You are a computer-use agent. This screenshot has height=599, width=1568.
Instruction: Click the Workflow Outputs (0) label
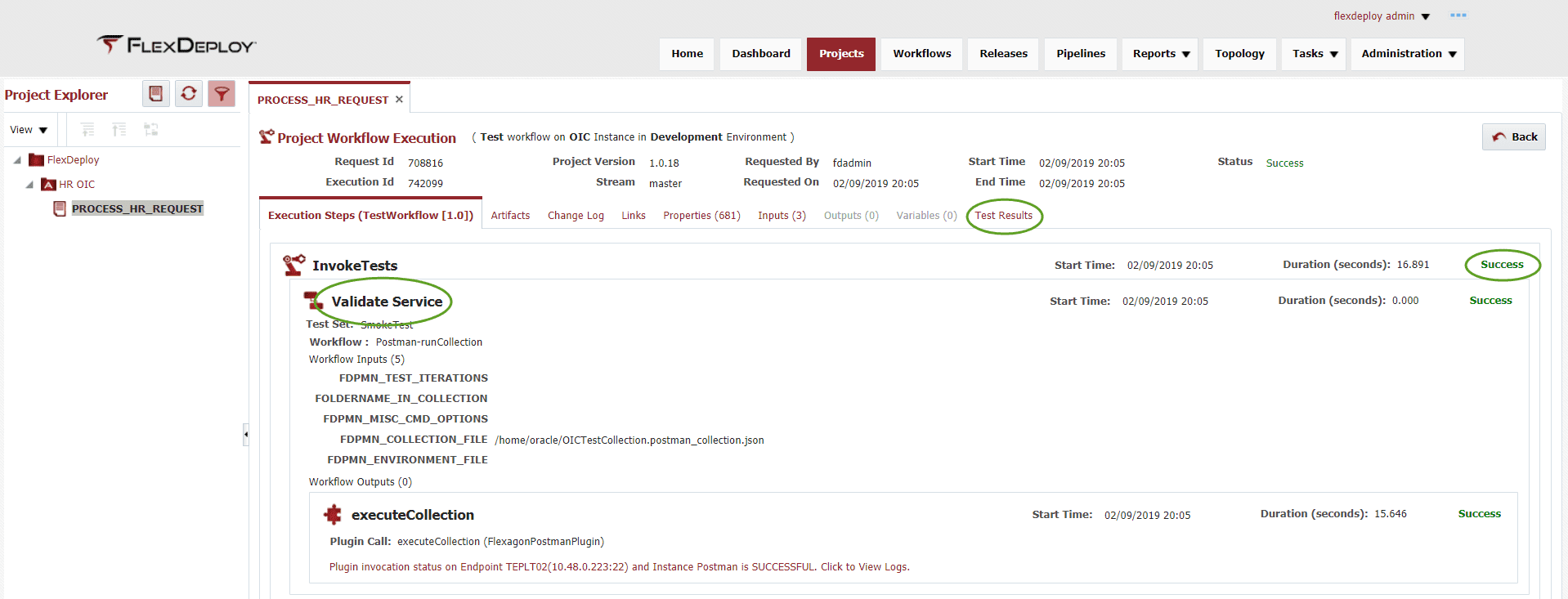pos(360,482)
